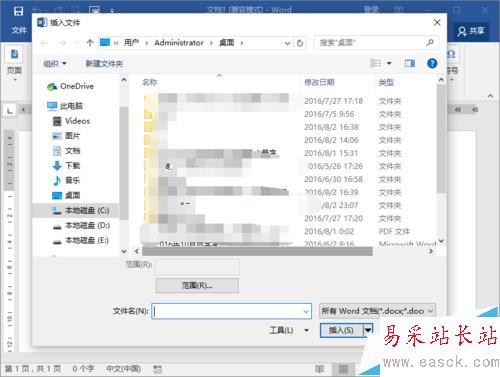Click the 范围(R) text field
This screenshot has width=500, height=377.
tap(197, 267)
